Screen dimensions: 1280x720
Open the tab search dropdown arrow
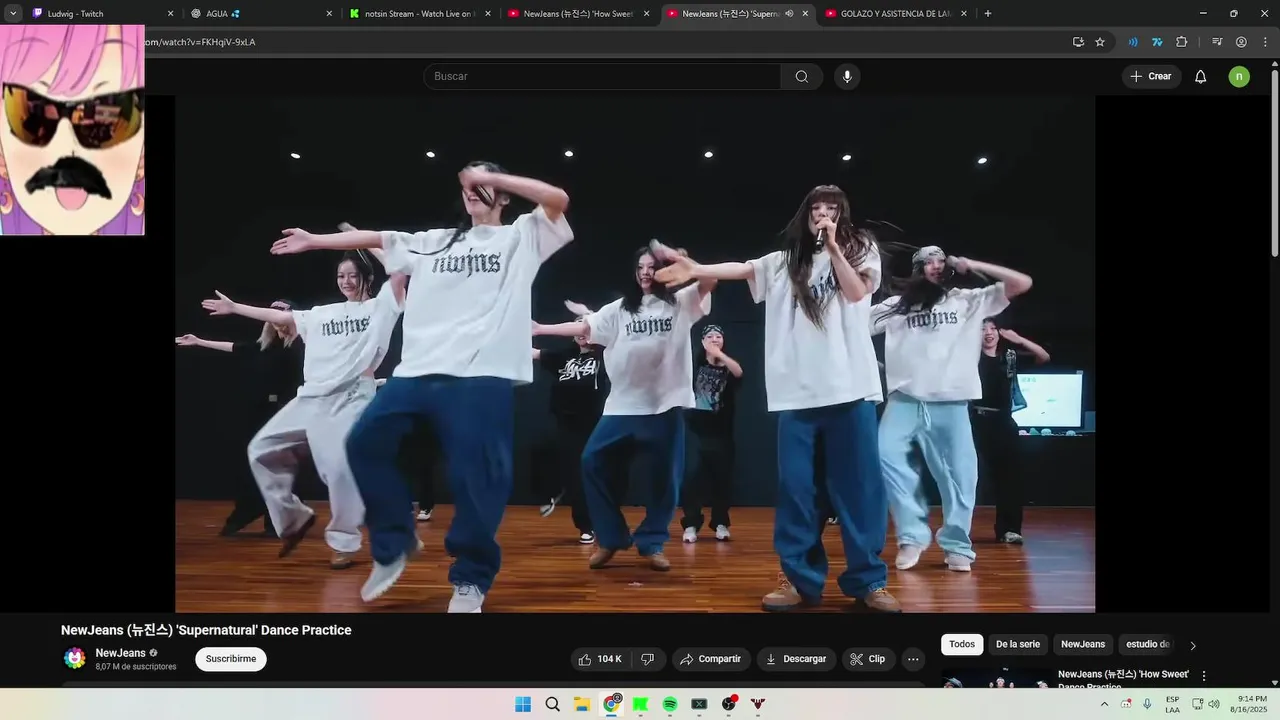tap(13, 14)
